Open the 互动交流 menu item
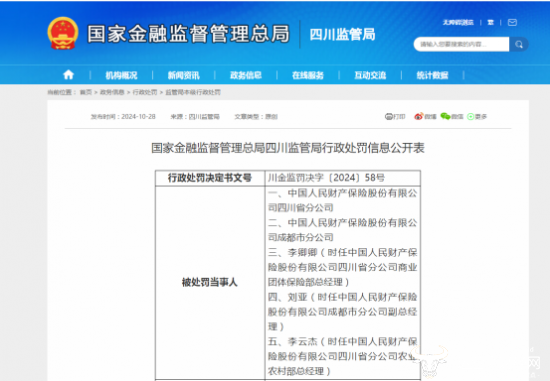 click(x=370, y=75)
